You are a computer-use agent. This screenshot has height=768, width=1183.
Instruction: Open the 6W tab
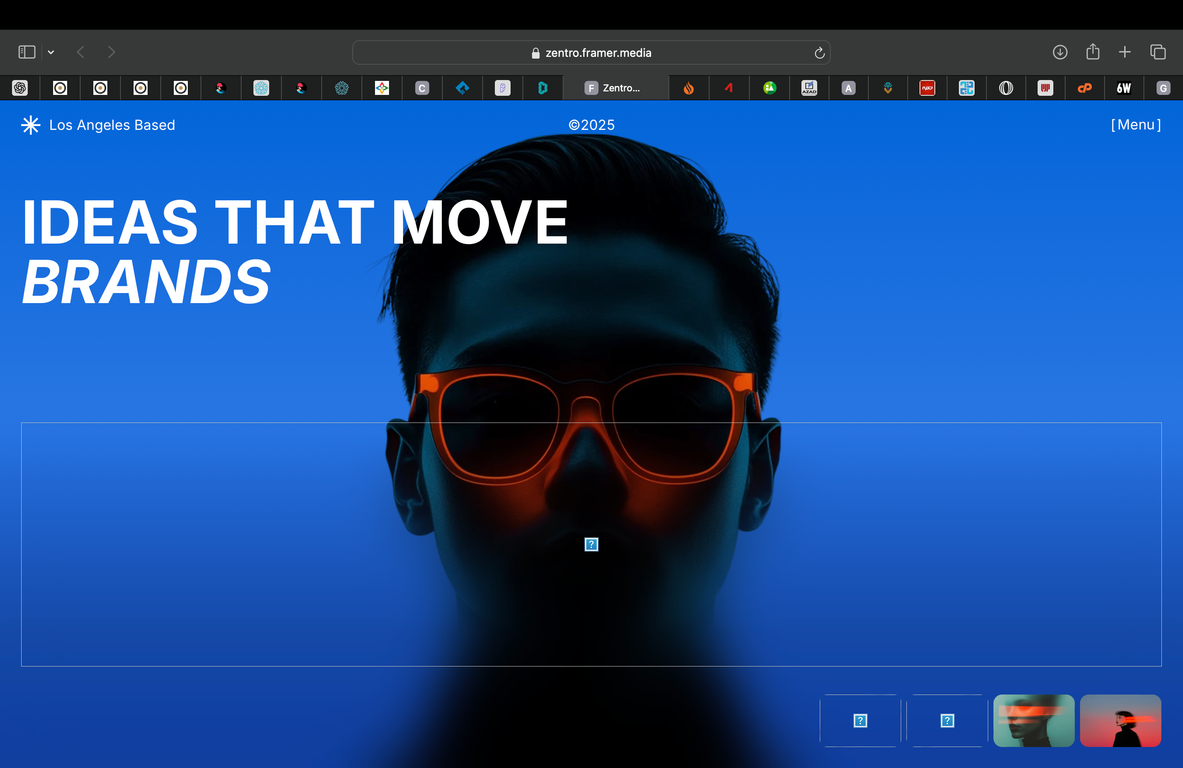1124,88
